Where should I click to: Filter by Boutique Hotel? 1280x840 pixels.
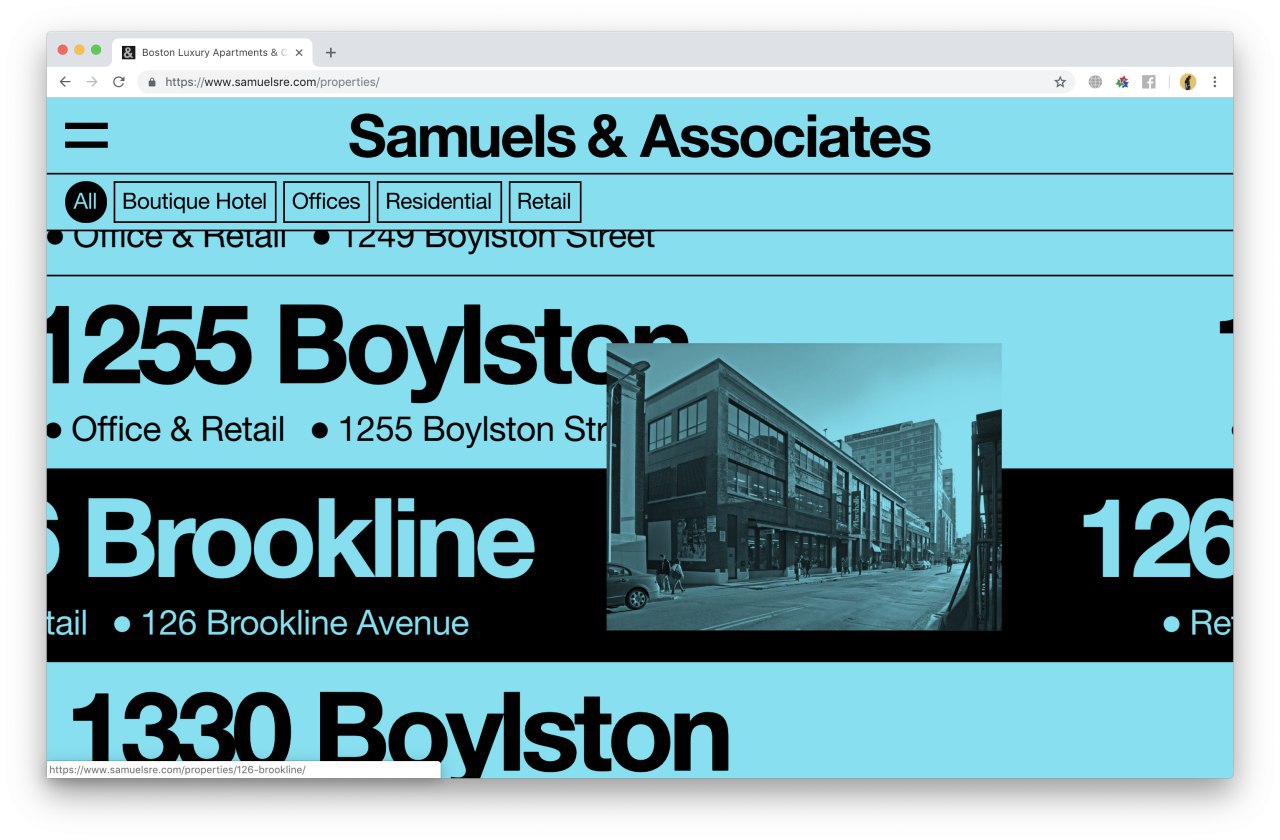pos(195,202)
